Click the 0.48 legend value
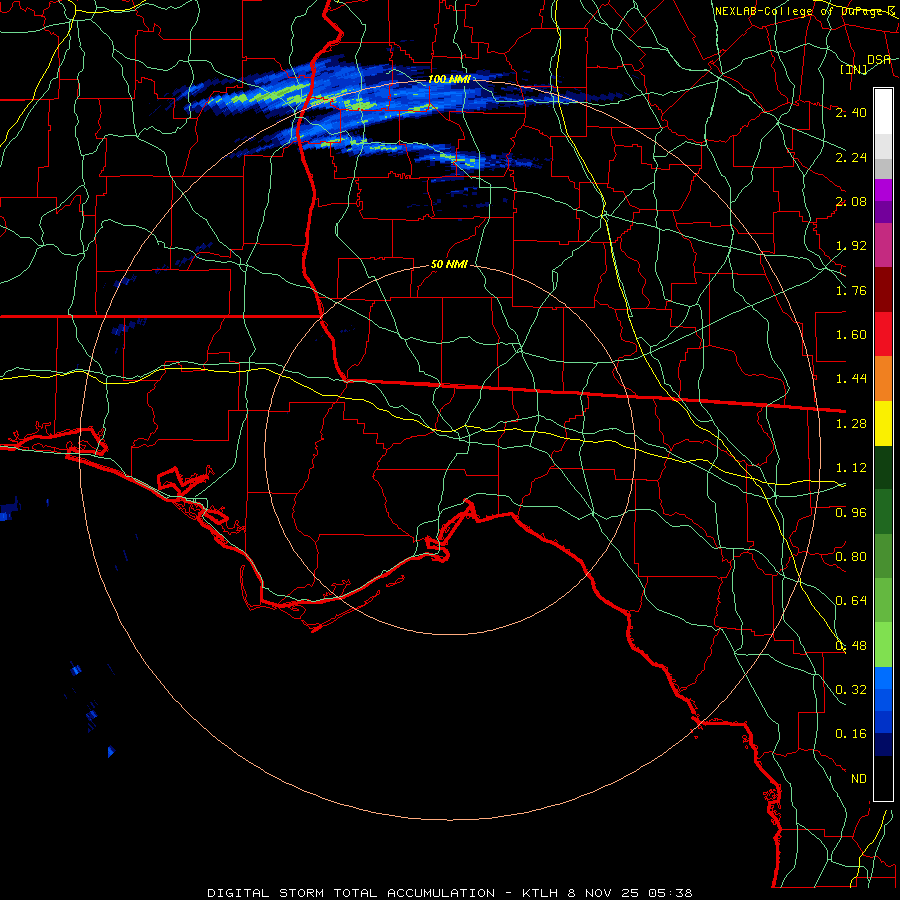 point(851,646)
